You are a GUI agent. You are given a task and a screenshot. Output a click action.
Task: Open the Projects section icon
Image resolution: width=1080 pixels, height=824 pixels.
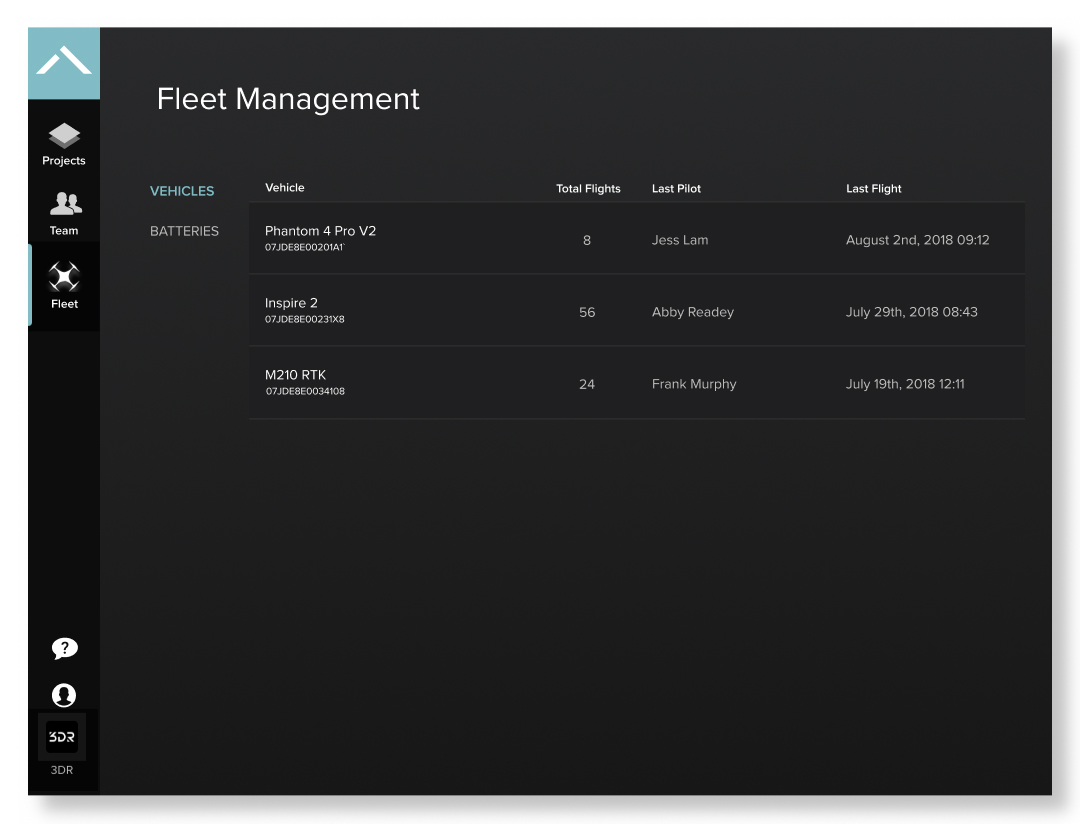coord(64,135)
